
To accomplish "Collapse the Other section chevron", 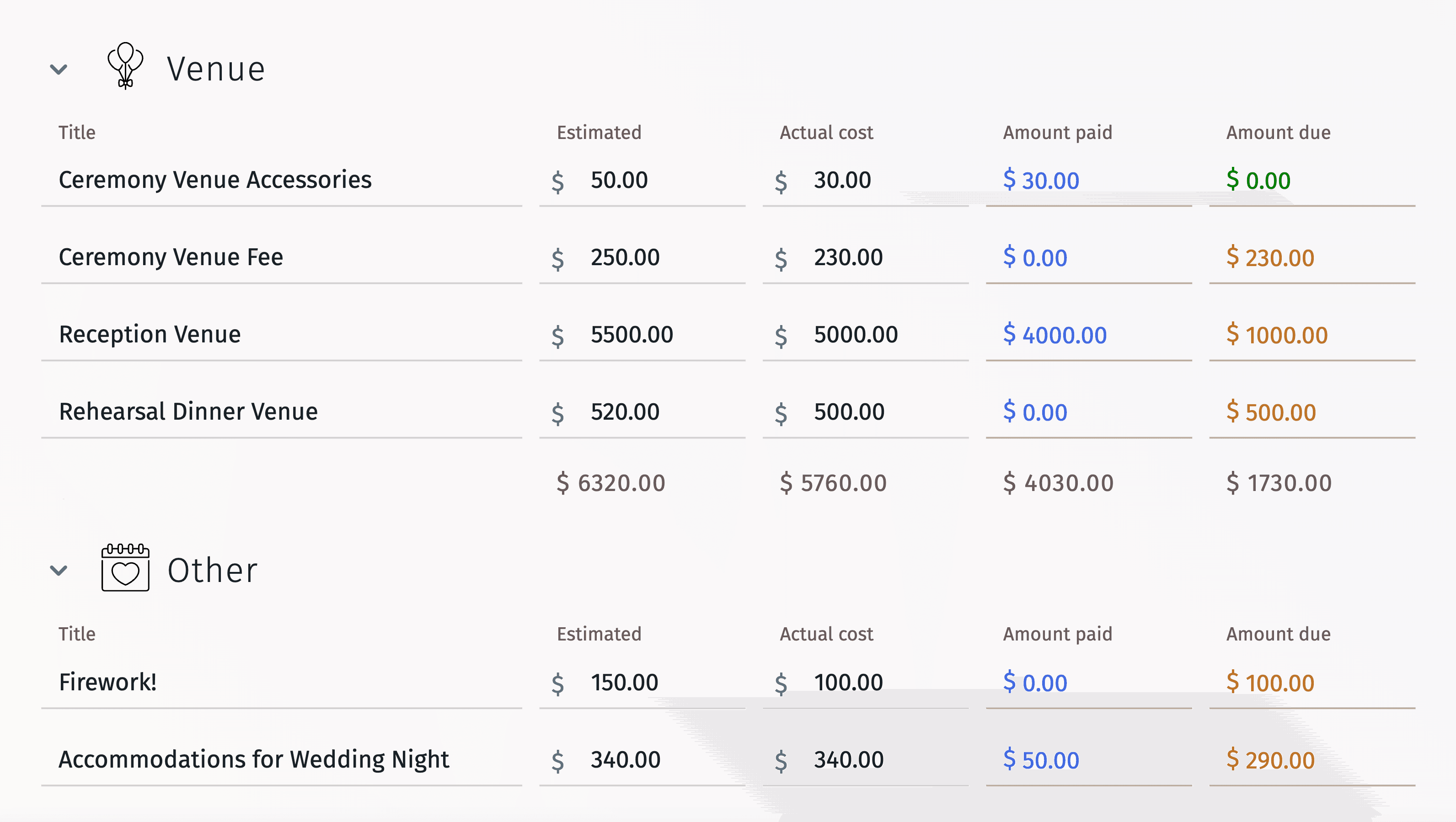I will (59, 570).
